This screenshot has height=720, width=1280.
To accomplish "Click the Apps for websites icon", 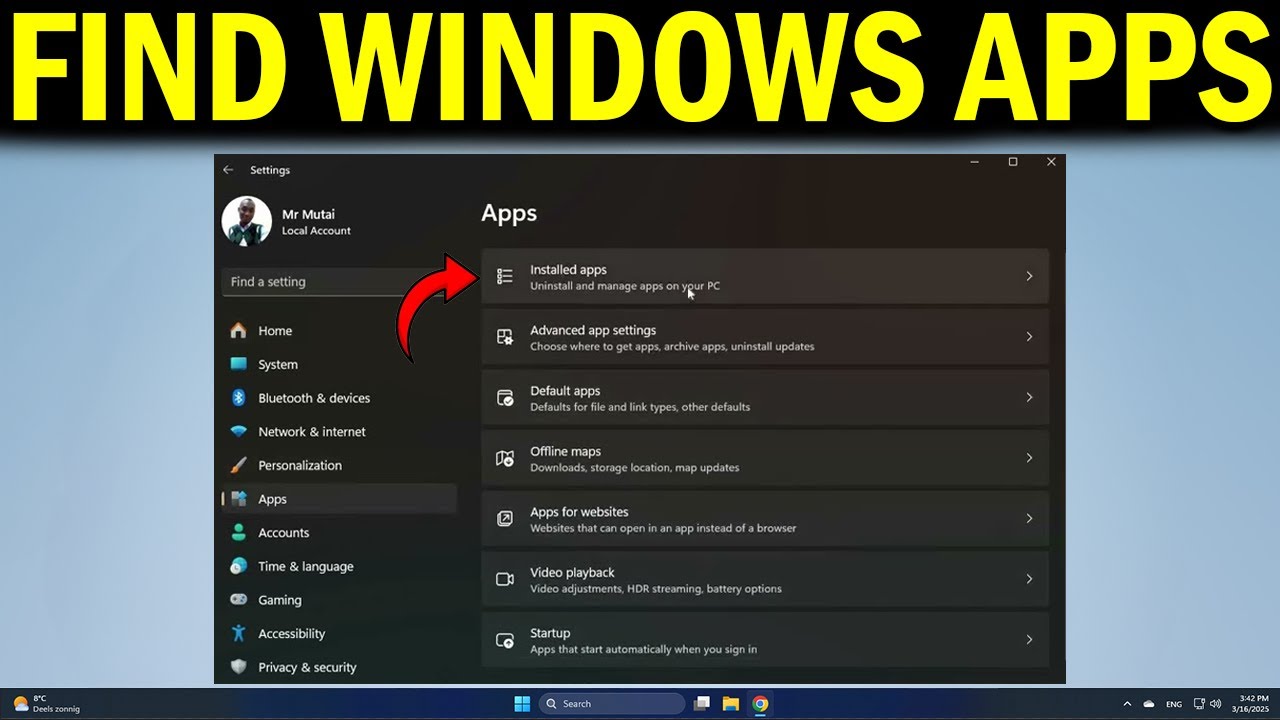I will 505,519.
